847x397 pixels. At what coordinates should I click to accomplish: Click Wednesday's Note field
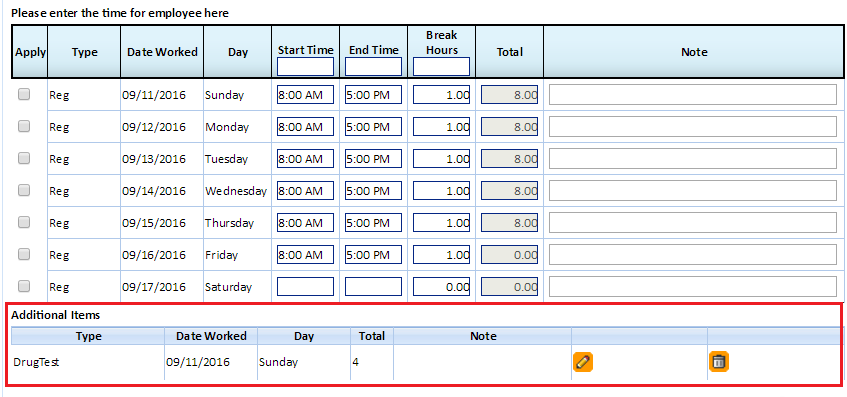click(693, 190)
